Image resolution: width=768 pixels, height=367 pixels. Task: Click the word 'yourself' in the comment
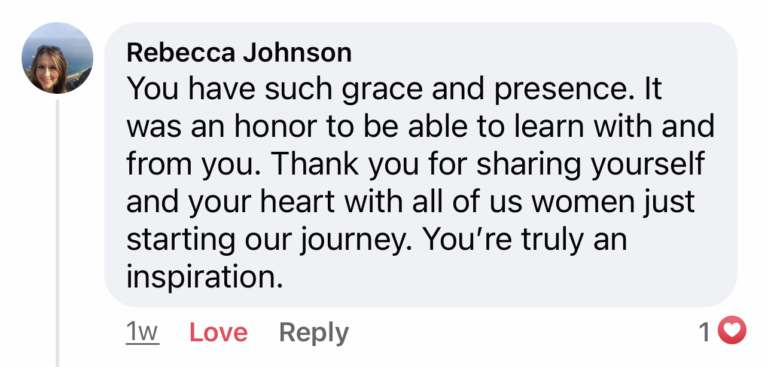tap(648, 166)
